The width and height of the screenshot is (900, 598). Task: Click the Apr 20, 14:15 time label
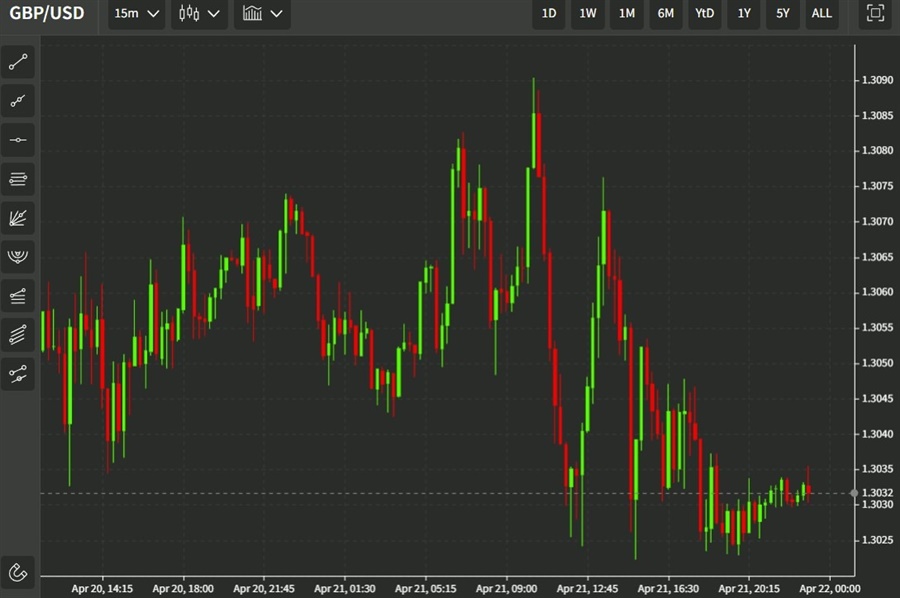[102, 589]
